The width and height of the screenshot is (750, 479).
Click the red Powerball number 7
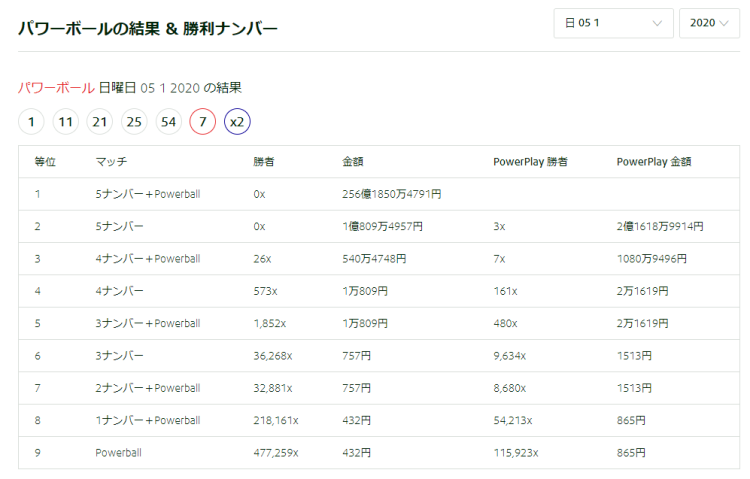pos(203,122)
